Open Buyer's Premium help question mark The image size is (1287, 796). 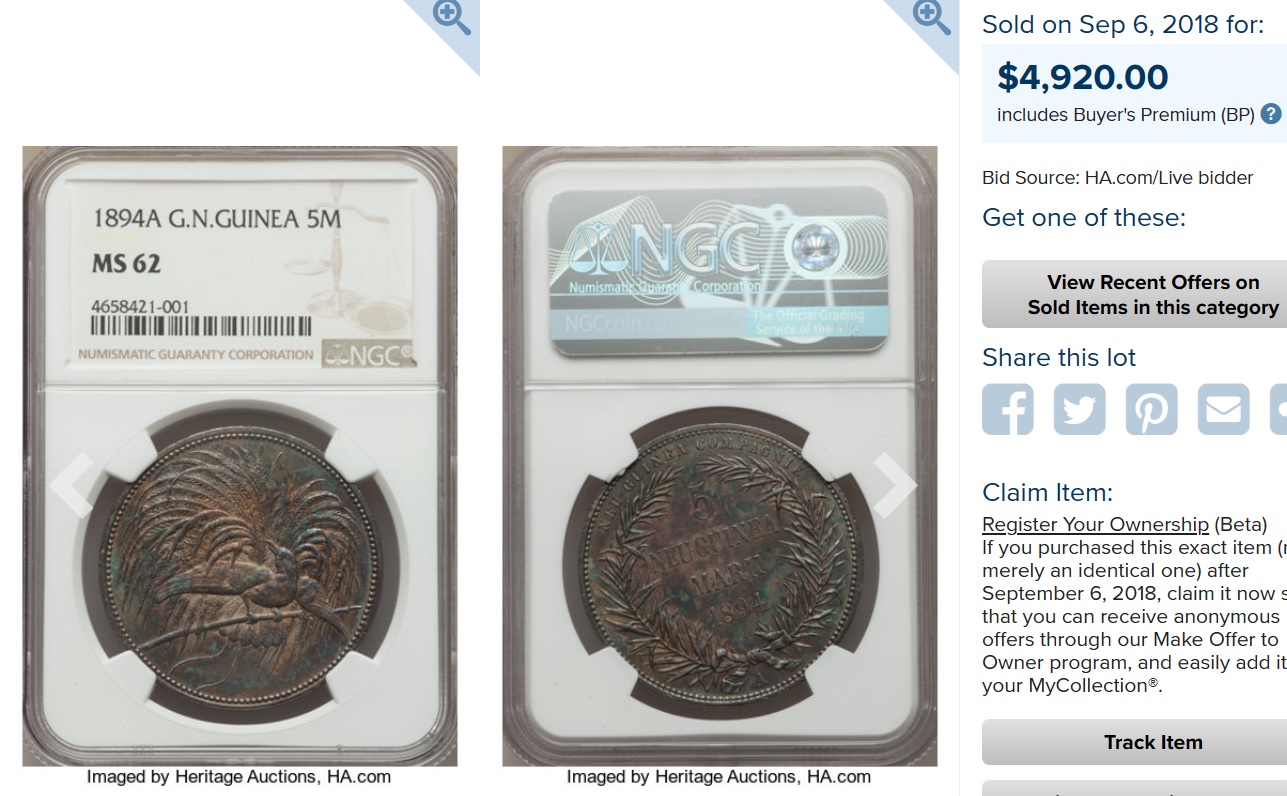pyautogui.click(x=1271, y=114)
